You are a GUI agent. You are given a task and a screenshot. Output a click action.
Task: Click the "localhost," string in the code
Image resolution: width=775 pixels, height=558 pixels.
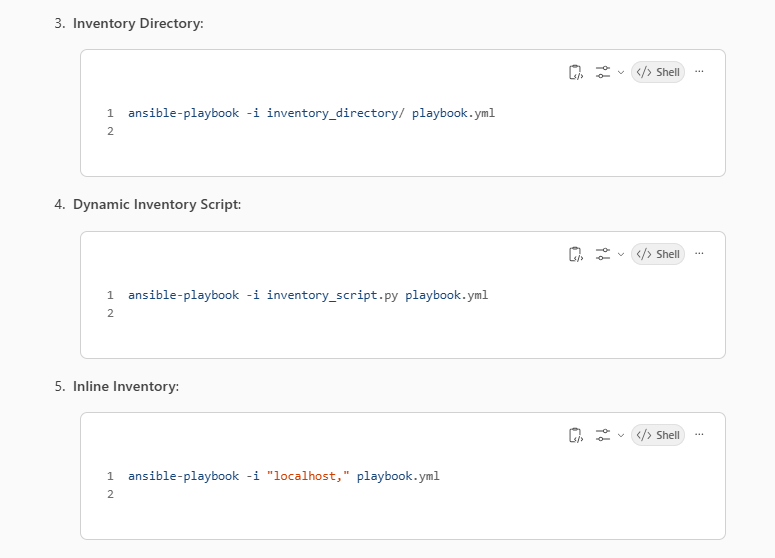tap(308, 476)
